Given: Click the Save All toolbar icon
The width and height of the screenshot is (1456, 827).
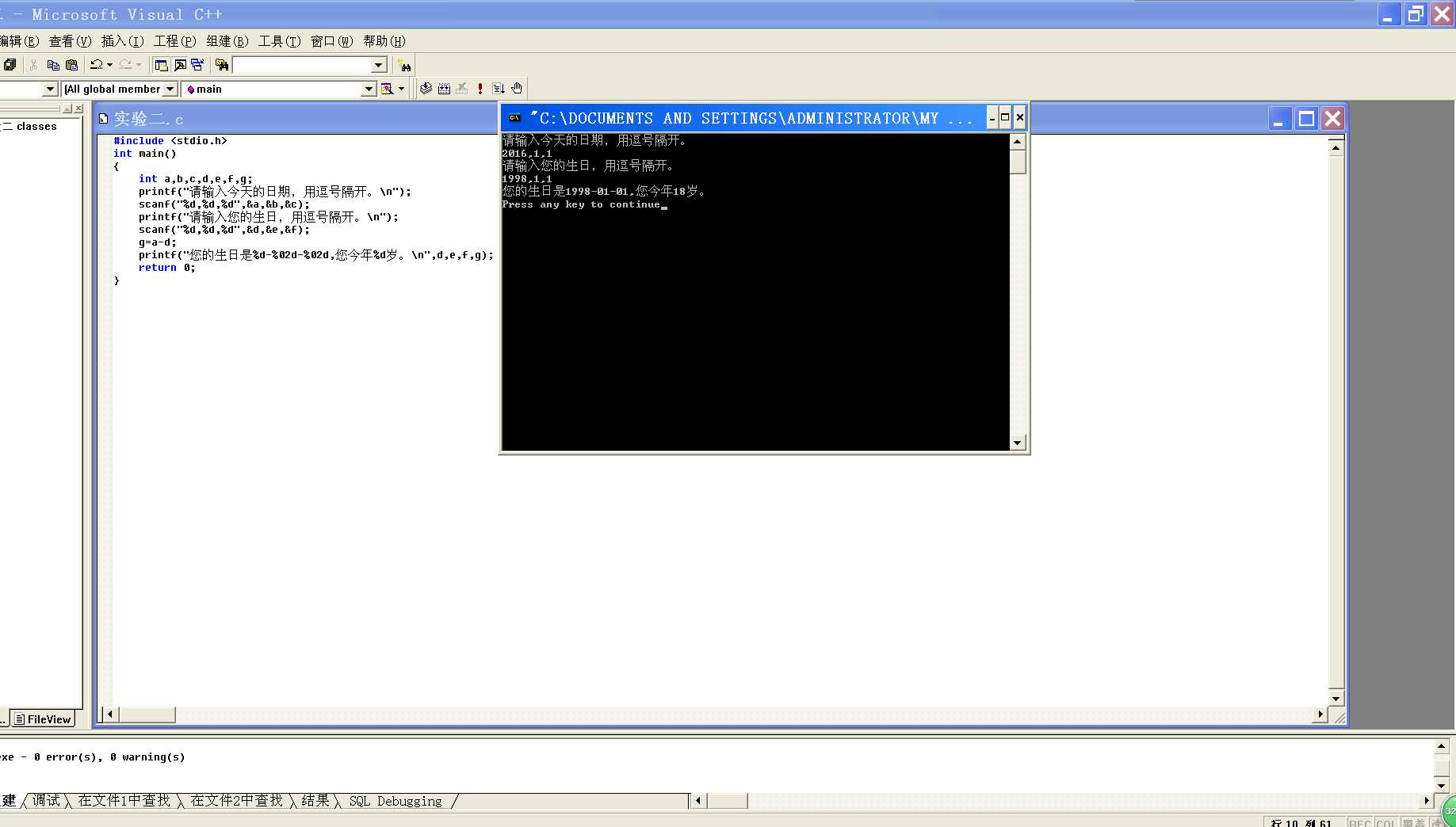Looking at the screenshot, I should point(10,65).
